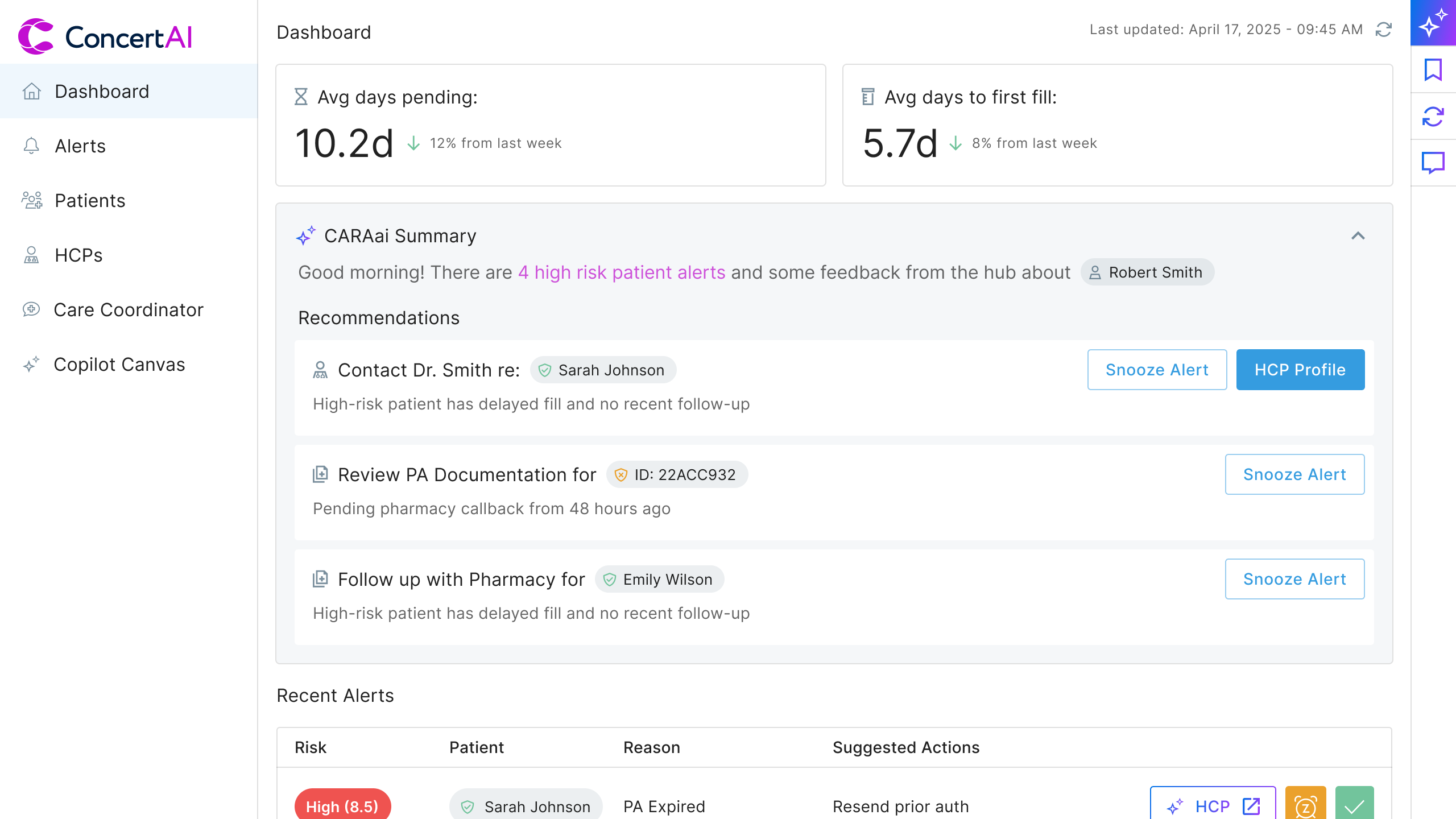1456x819 pixels.
Task: Click the 4 high risk patient alerts link
Action: tap(621, 272)
